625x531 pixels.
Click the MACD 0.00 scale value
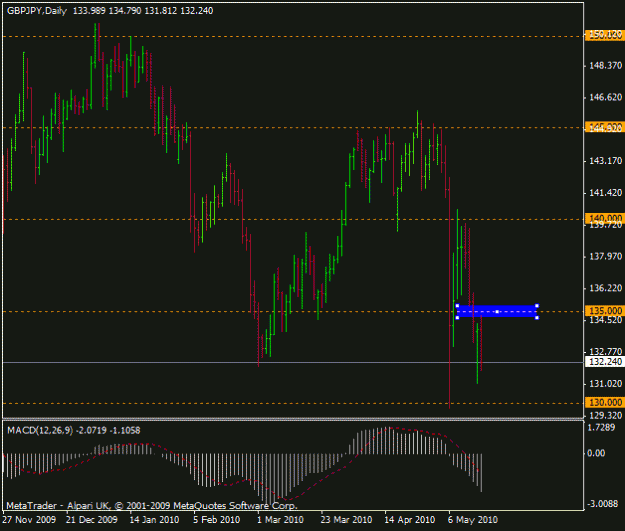tap(596, 453)
